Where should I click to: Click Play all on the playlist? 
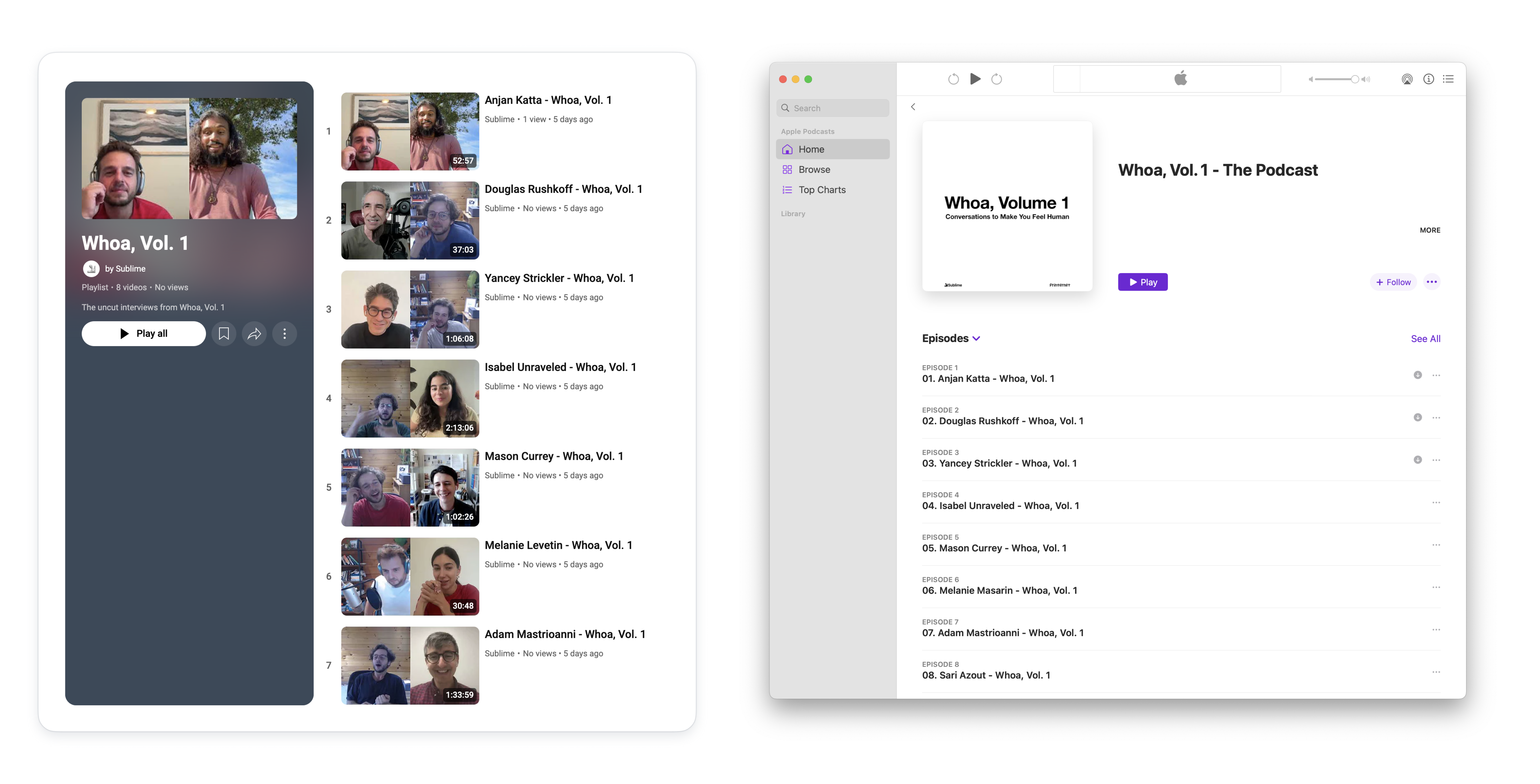143,333
